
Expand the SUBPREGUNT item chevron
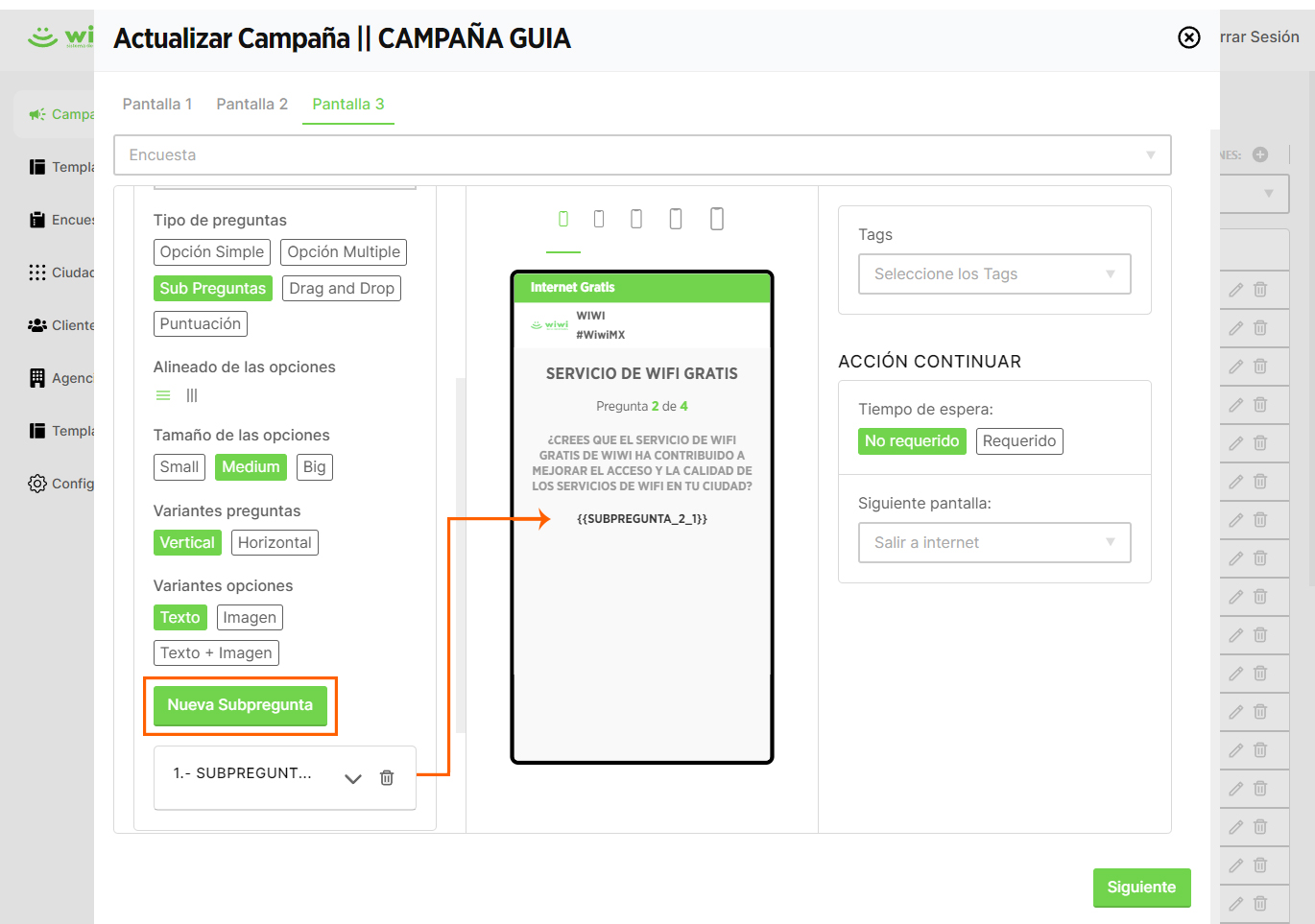[353, 778]
